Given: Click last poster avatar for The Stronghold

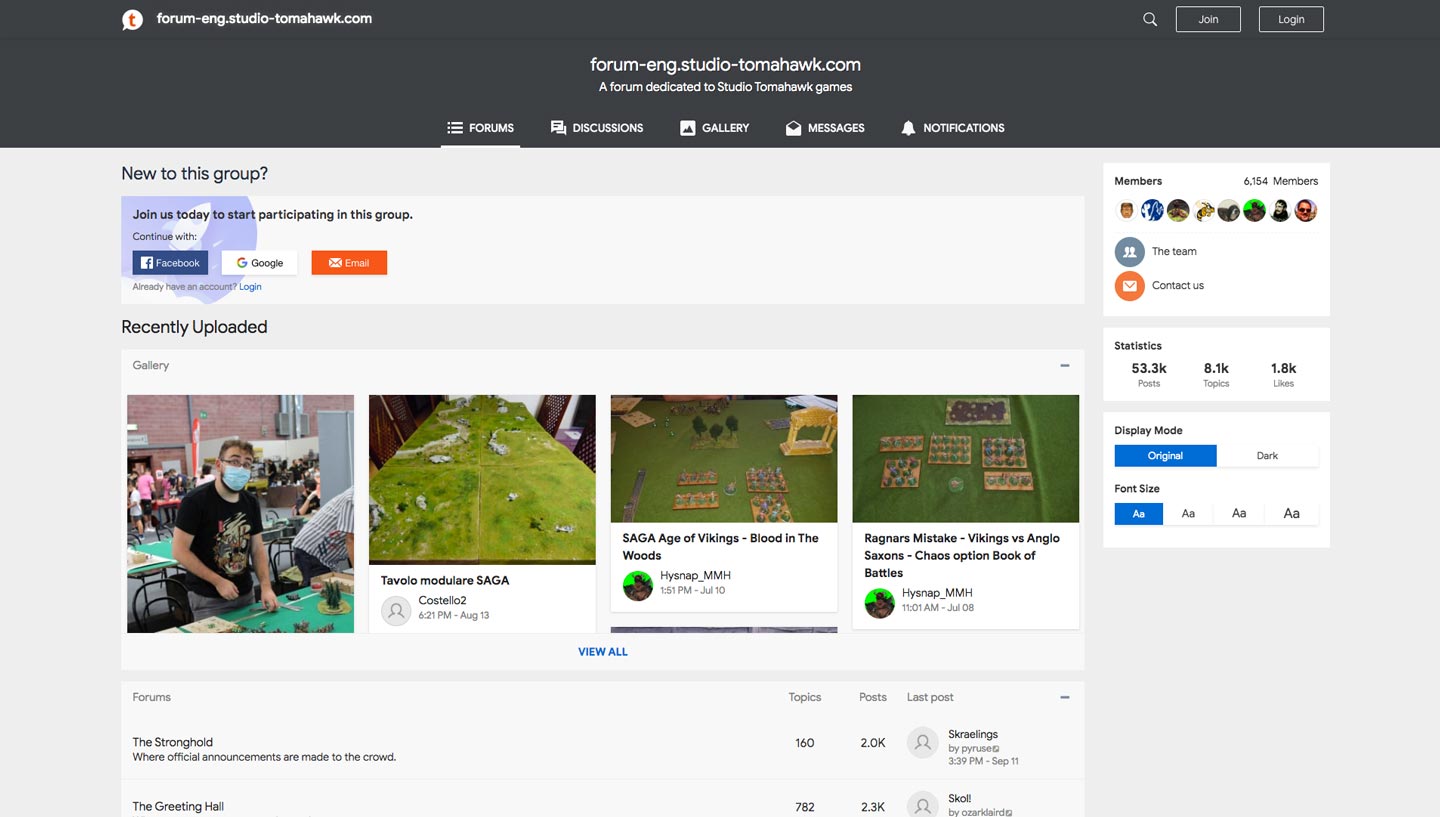Looking at the screenshot, I should point(922,743).
